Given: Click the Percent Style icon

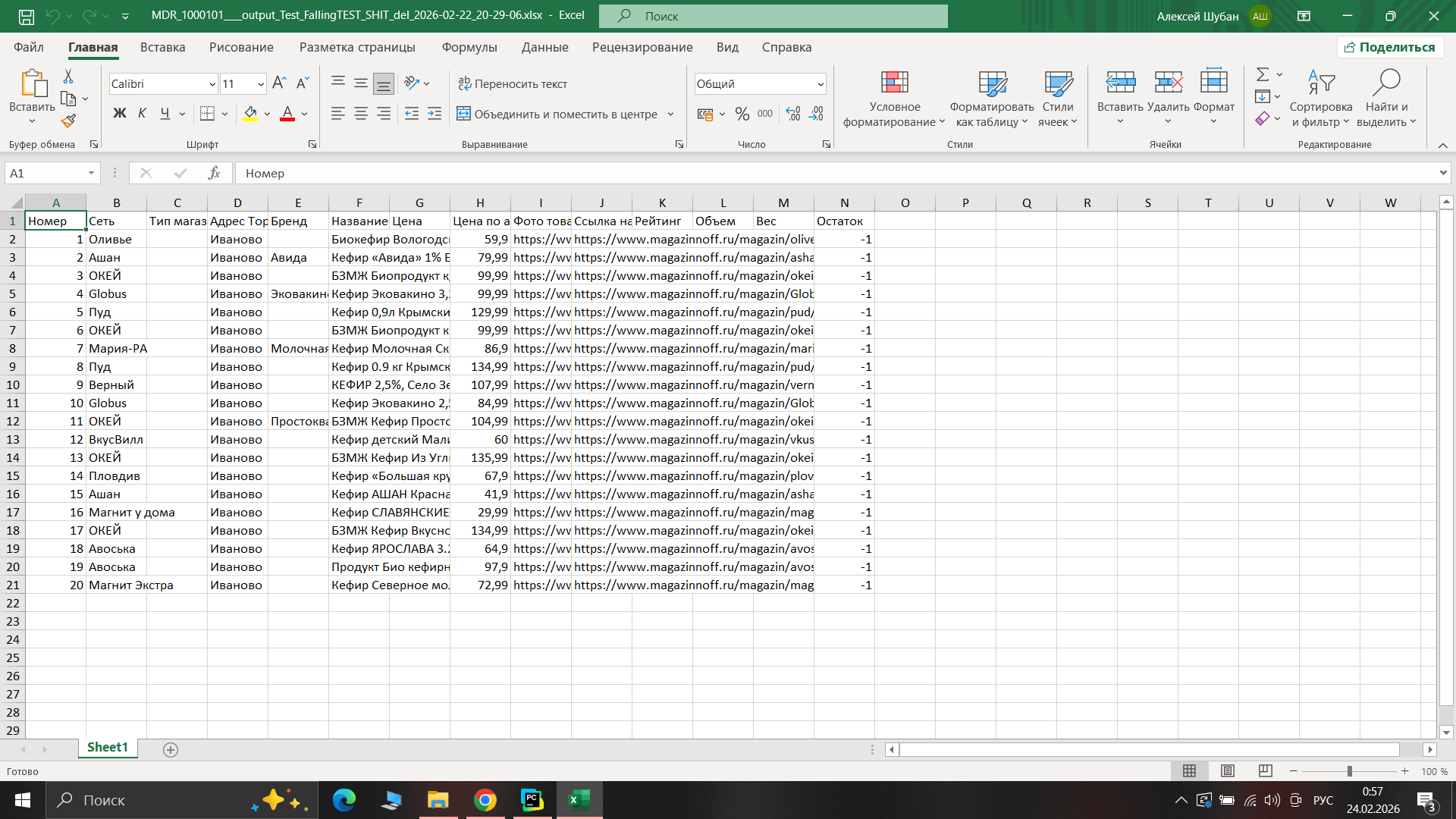Looking at the screenshot, I should click(742, 114).
